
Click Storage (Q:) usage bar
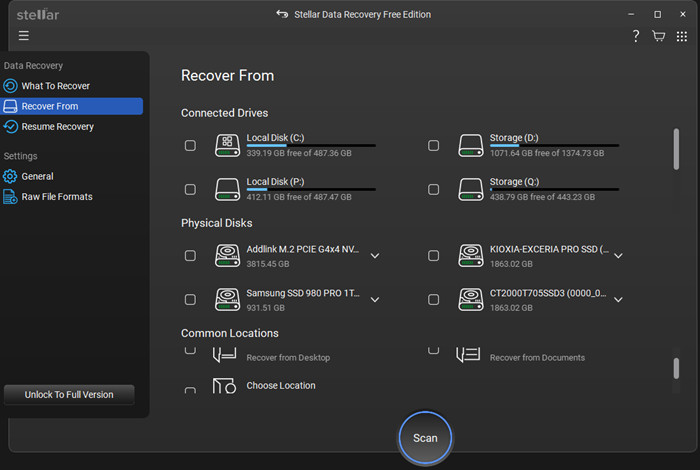[554, 189]
